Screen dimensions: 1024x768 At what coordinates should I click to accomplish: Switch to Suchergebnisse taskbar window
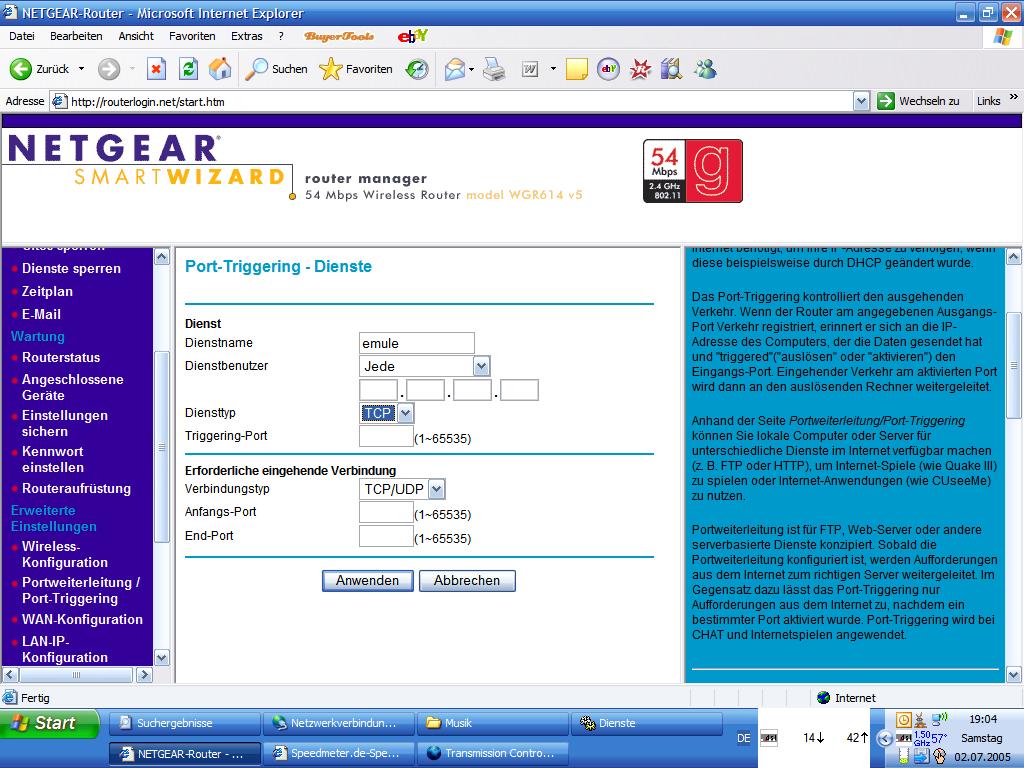point(185,723)
